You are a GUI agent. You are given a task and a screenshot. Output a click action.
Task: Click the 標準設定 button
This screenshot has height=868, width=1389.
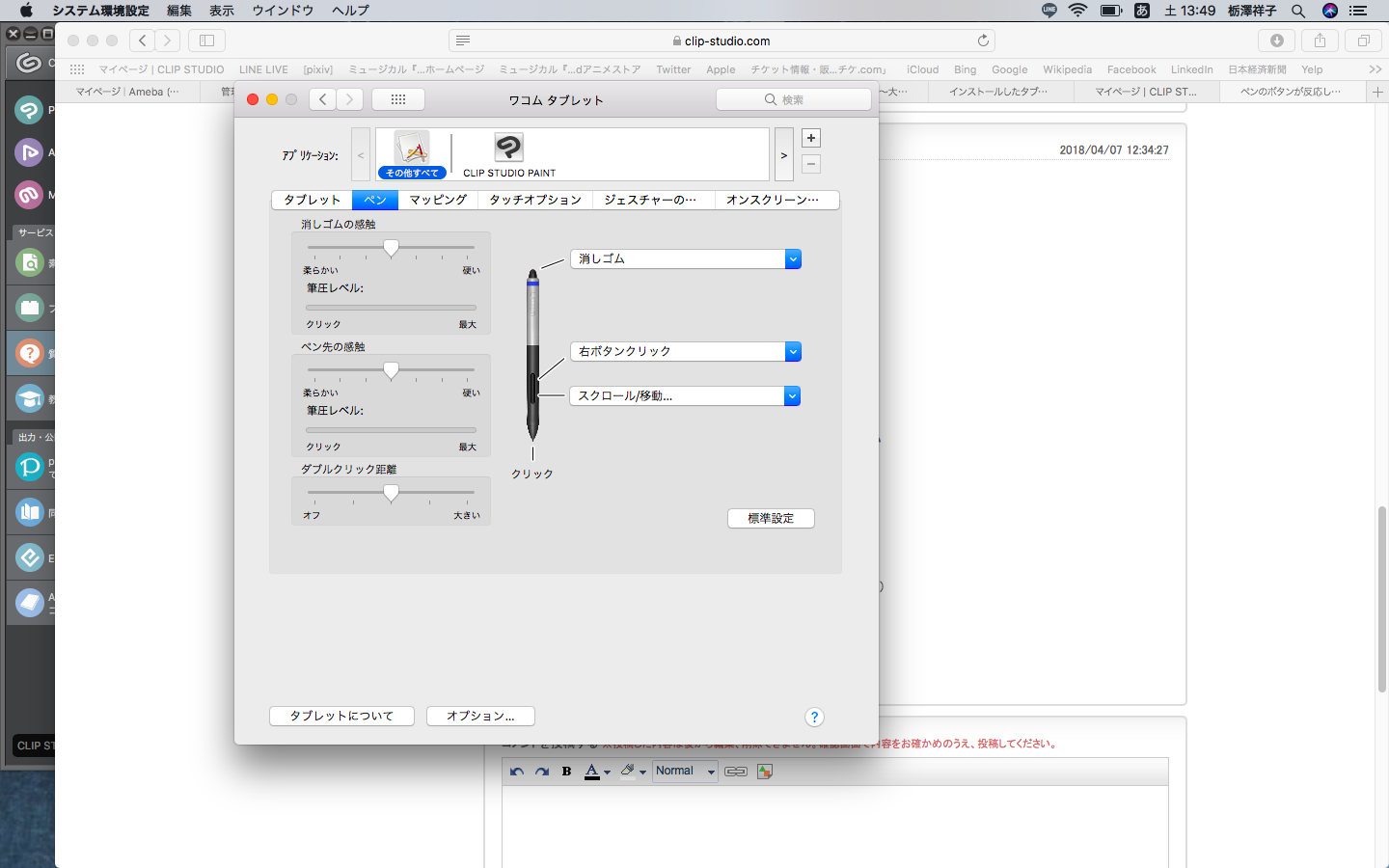(x=771, y=519)
